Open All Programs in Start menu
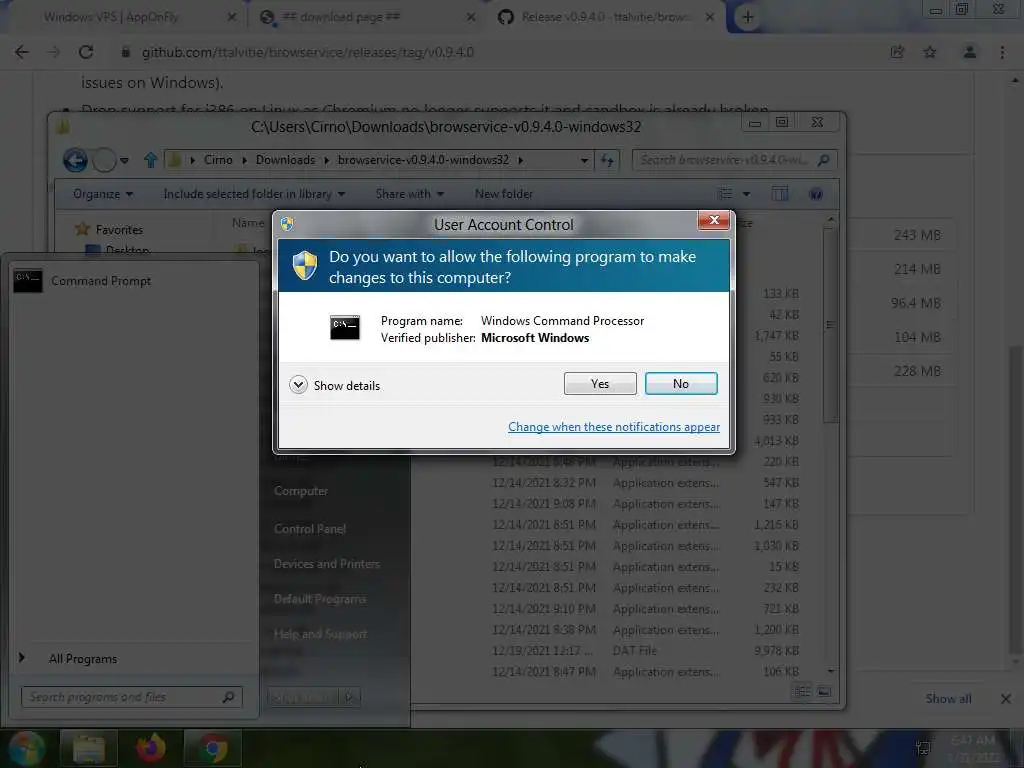Screen dimensions: 1024x768 [82, 658]
